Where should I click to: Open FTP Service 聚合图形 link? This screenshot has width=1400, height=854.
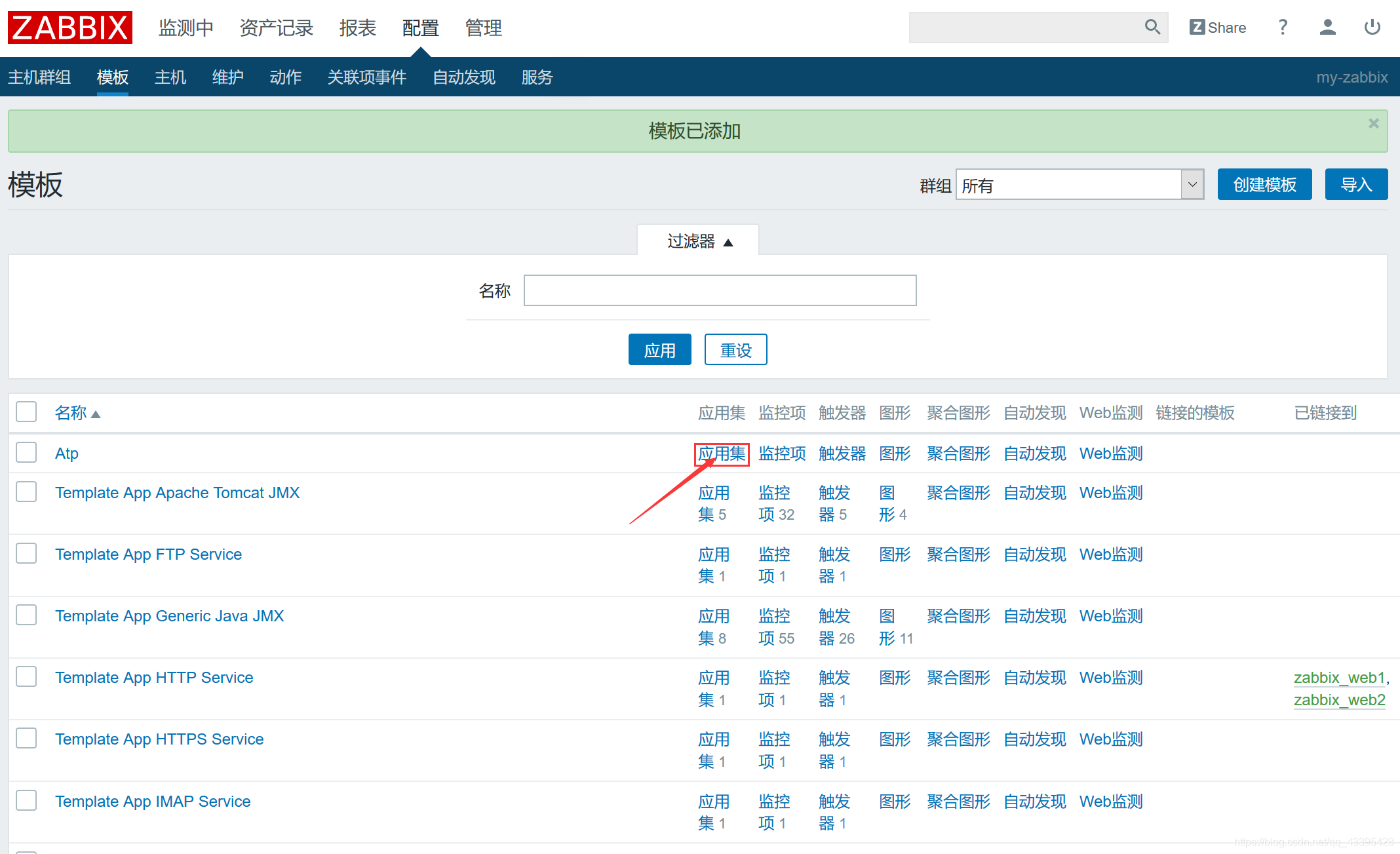(x=958, y=554)
